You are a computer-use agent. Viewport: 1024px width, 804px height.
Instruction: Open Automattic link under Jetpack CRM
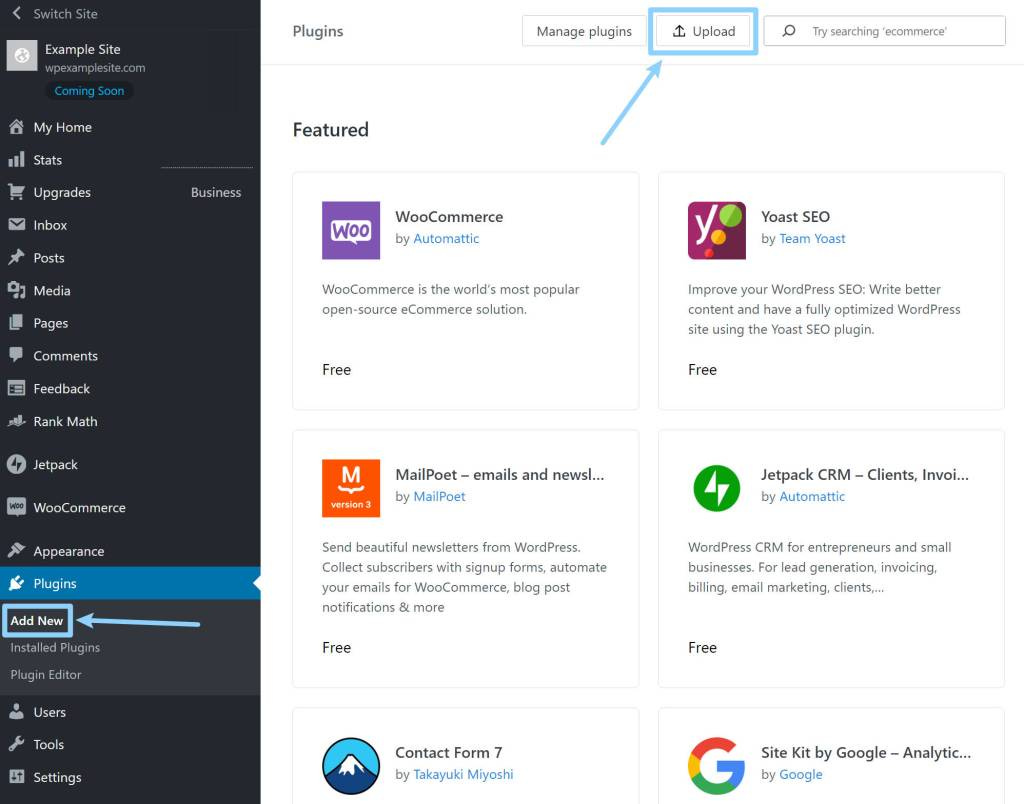point(812,496)
